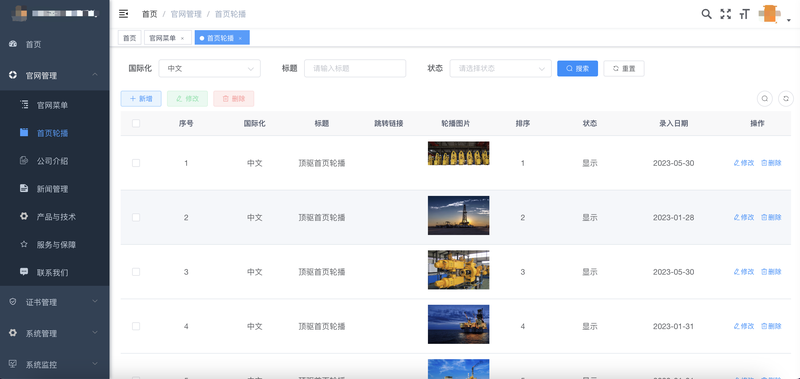Toggle fullscreen mode icon in header

[726, 14]
